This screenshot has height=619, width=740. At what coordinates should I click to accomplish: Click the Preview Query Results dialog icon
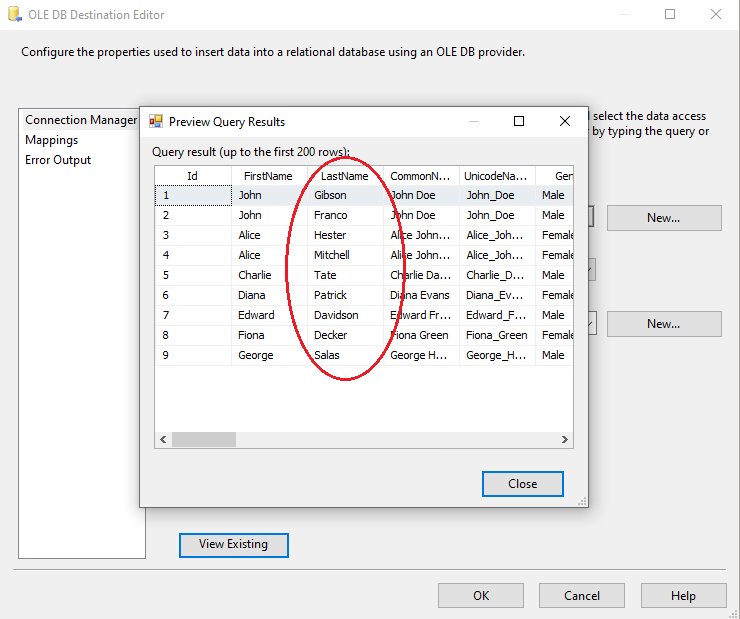pos(156,122)
